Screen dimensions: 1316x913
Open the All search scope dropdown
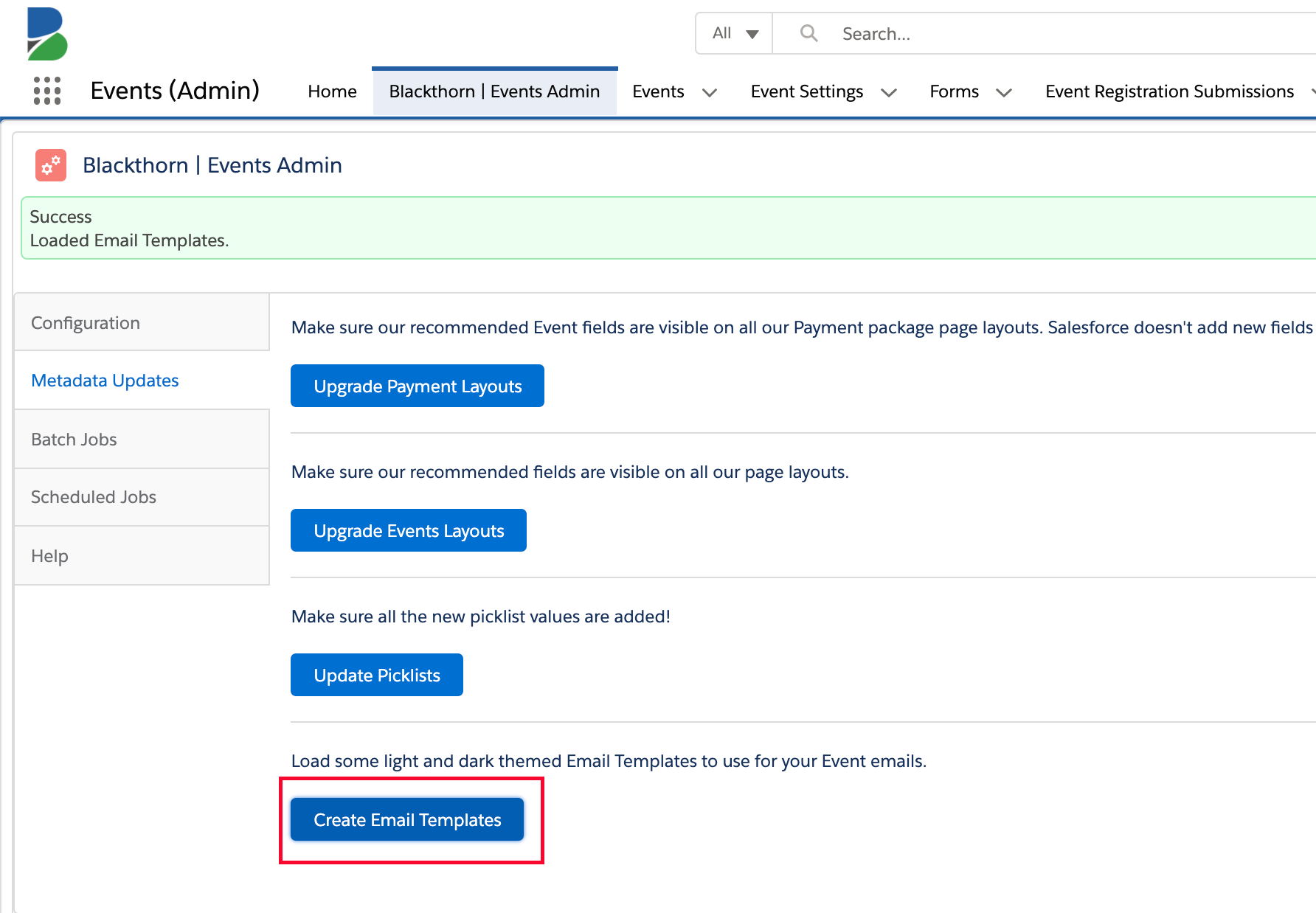[735, 33]
